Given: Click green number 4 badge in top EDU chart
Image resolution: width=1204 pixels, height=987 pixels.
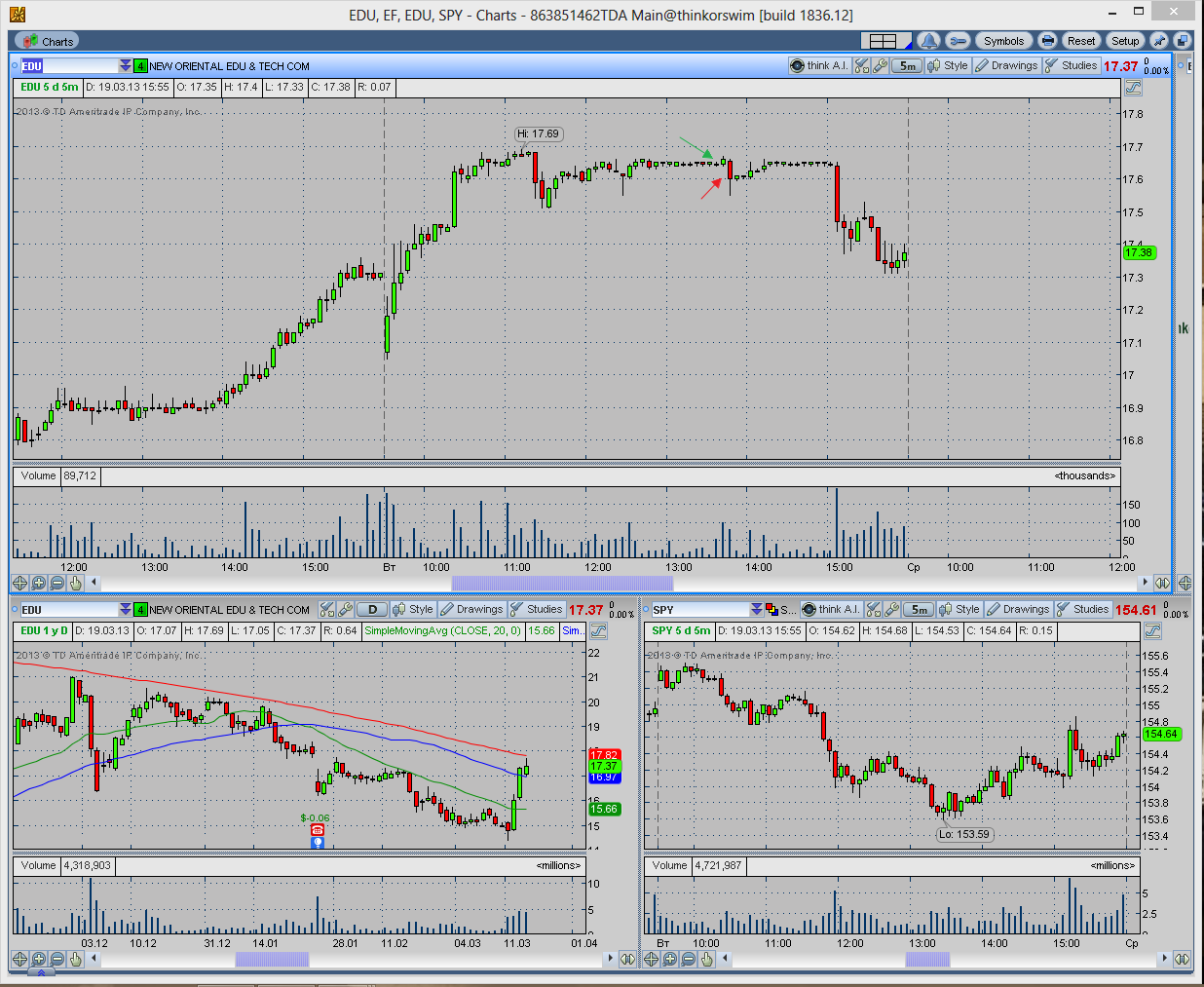Looking at the screenshot, I should tap(140, 66).
